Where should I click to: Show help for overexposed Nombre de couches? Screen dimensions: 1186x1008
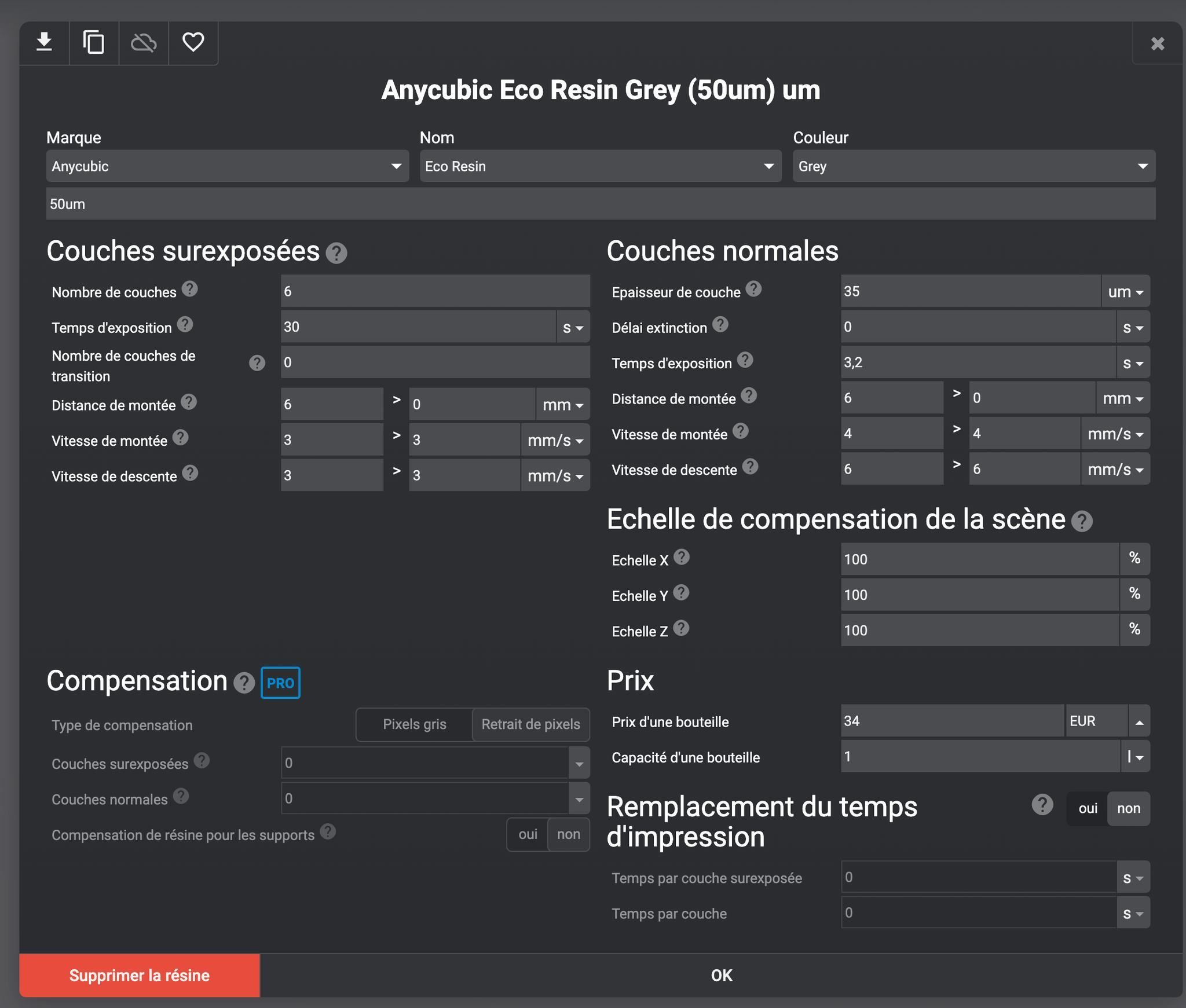tap(190, 289)
